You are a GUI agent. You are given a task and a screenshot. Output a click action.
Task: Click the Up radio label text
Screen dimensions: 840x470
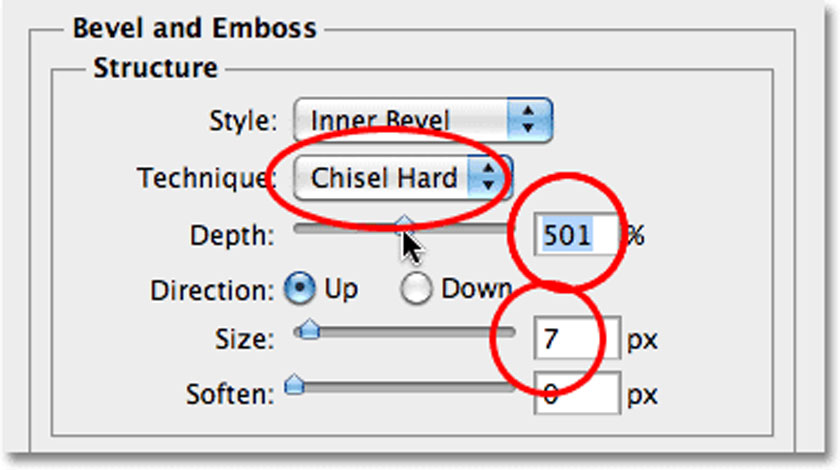click(x=341, y=290)
